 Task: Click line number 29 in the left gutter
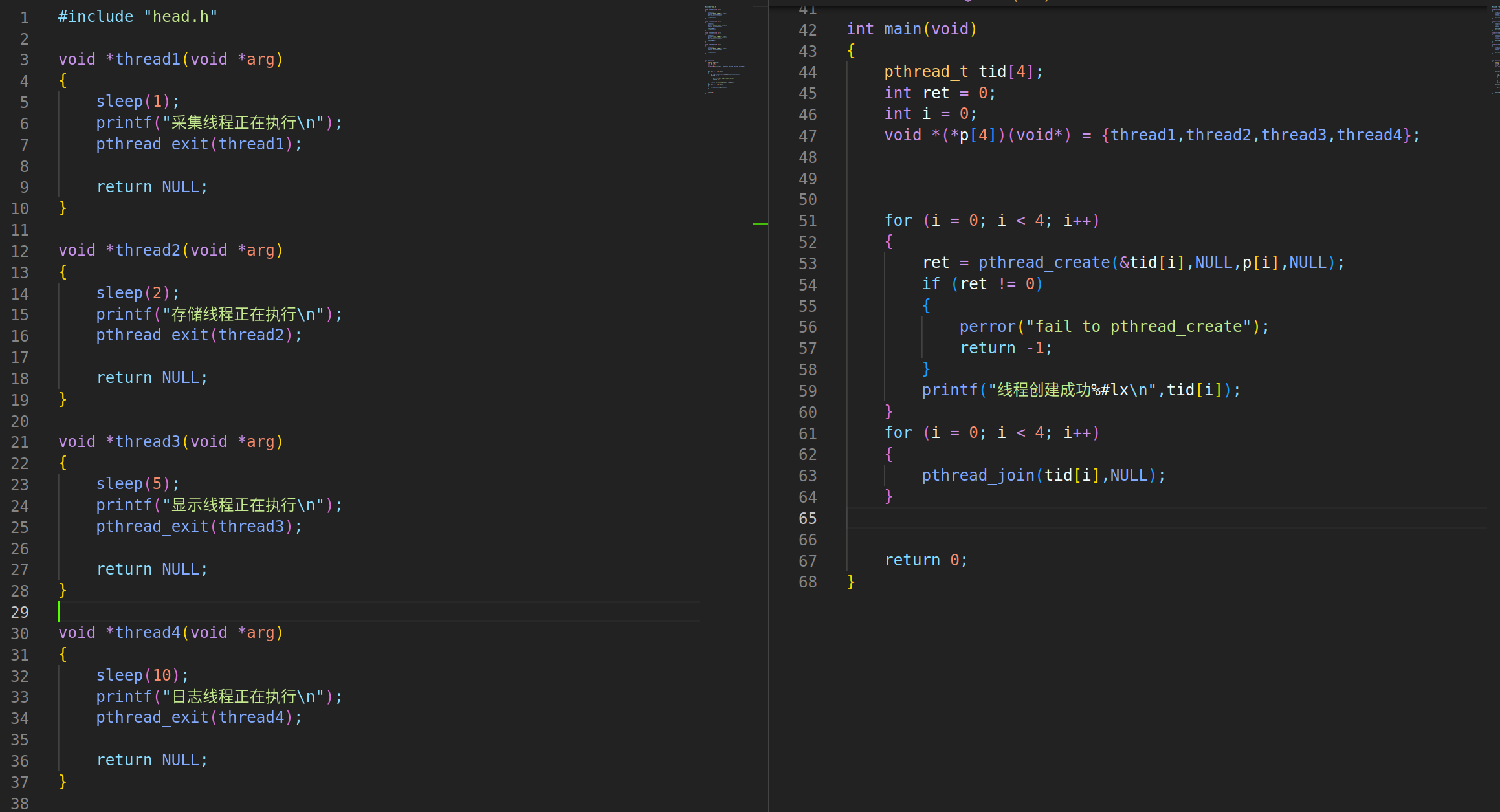click(19, 612)
